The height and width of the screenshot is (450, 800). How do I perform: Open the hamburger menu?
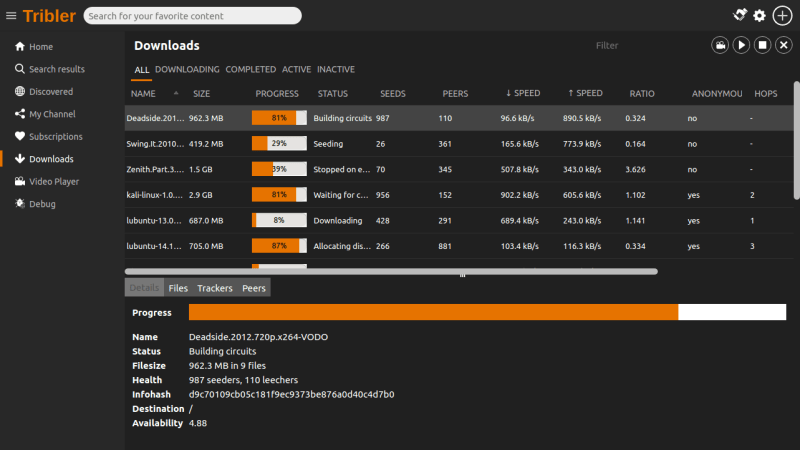click(x=11, y=16)
